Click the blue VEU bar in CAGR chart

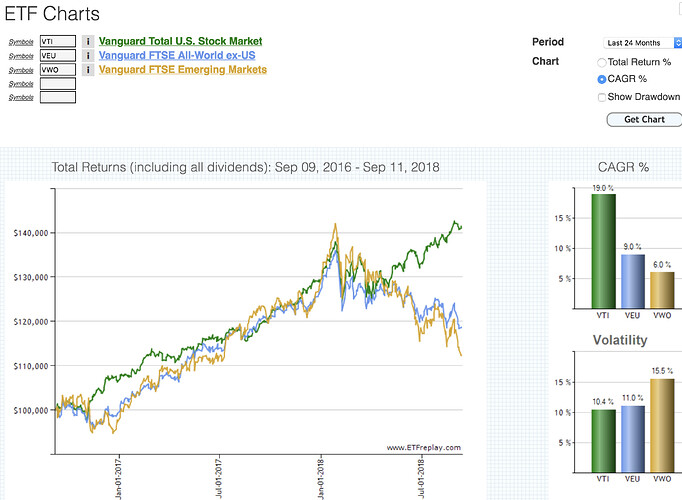[x=633, y=282]
